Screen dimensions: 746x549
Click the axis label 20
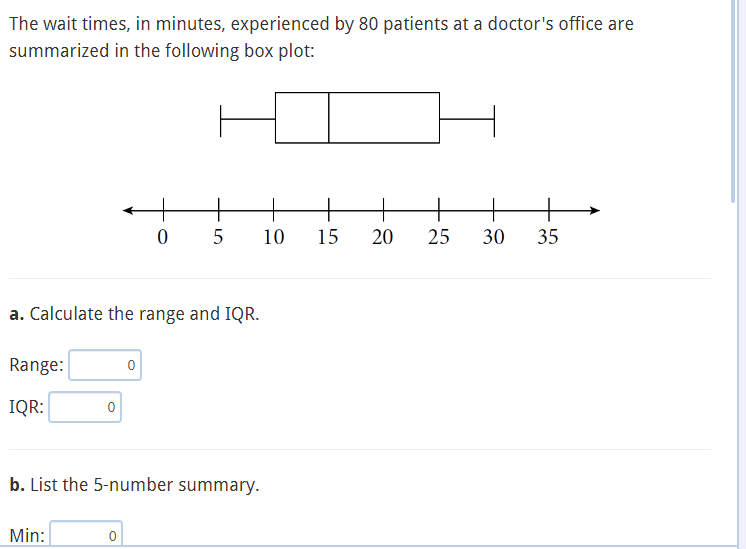pos(383,236)
